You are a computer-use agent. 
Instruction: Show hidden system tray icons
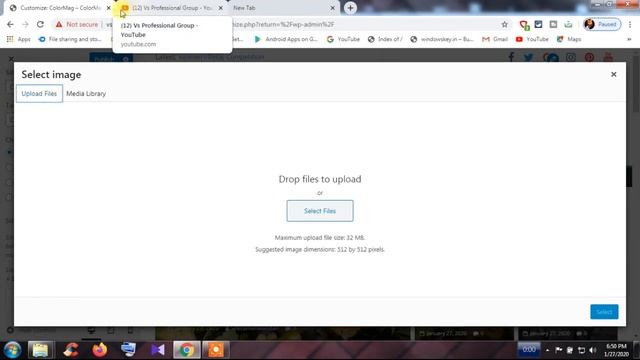(547, 350)
